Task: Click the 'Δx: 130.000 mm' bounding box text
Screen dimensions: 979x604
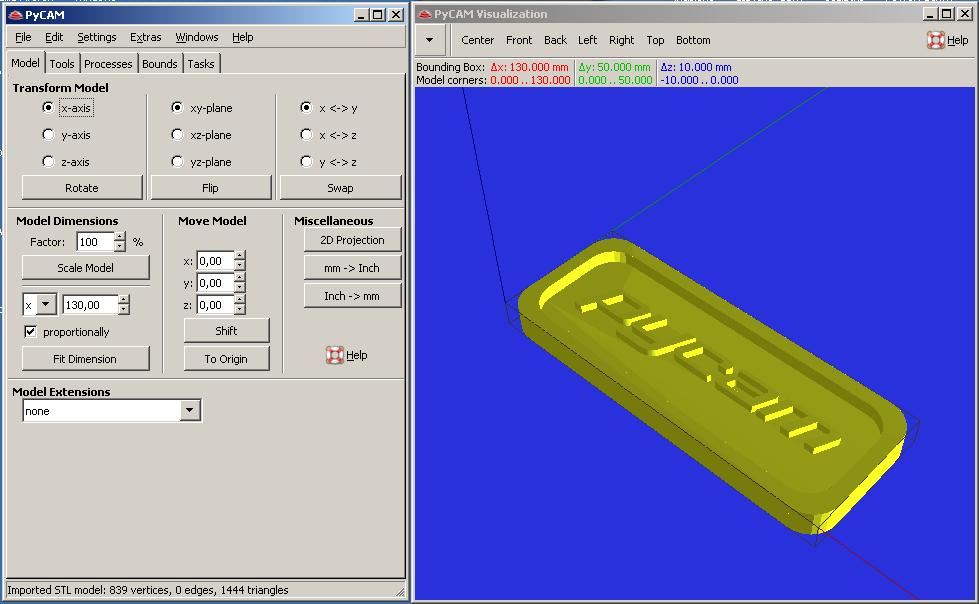Action: pos(529,67)
